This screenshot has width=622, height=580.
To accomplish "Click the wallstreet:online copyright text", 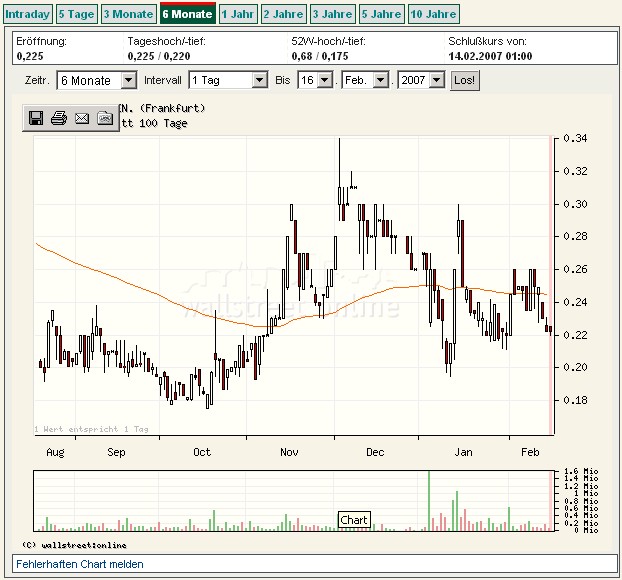I will tap(75, 545).
